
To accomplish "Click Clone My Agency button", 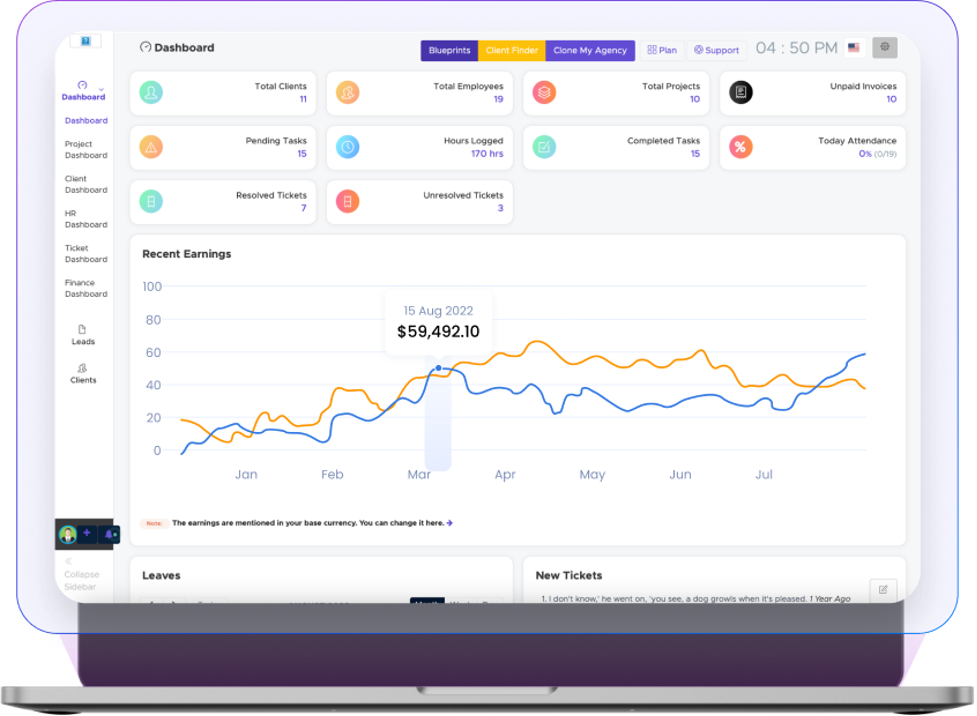I will coord(590,50).
